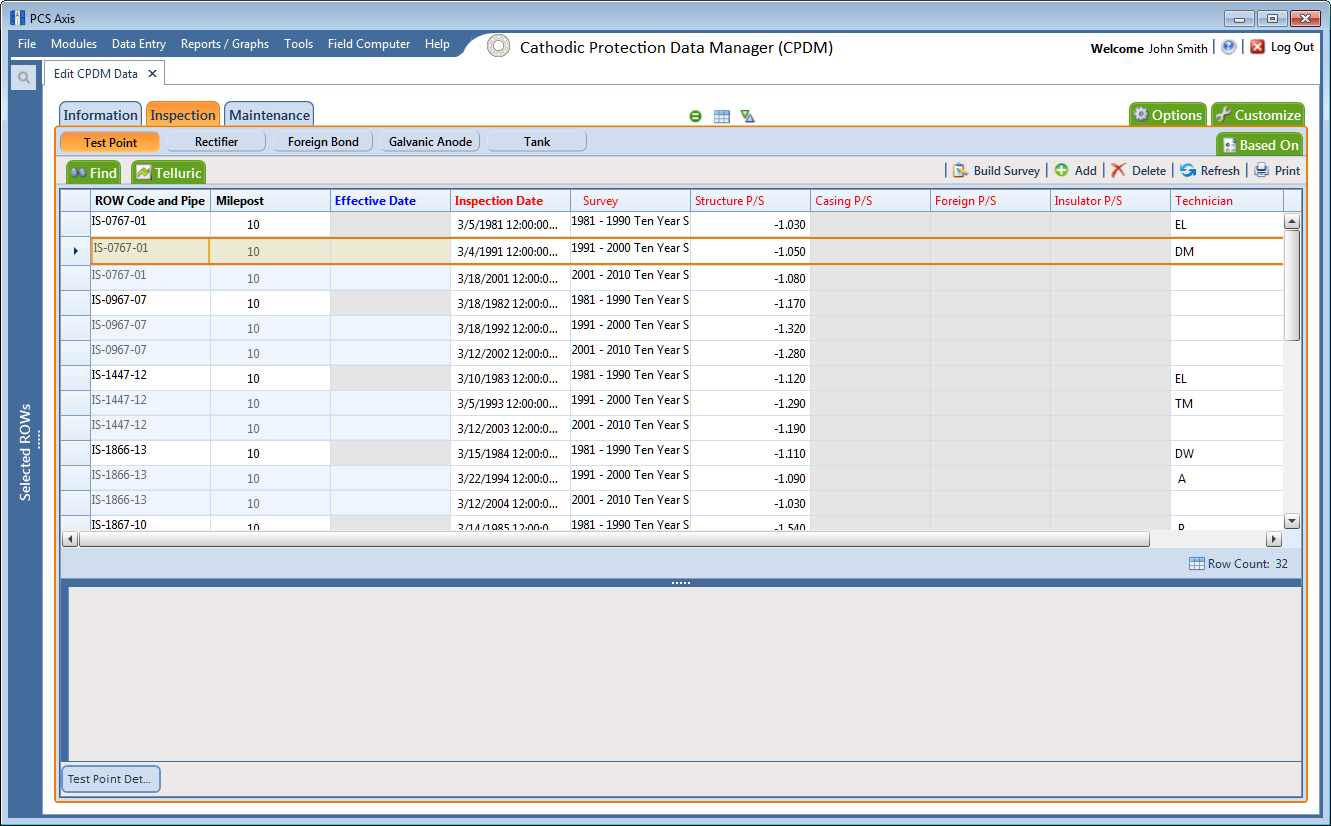Click the inspection date 3/12/2002 cell
The width and height of the screenshot is (1331, 826).
(x=510, y=353)
